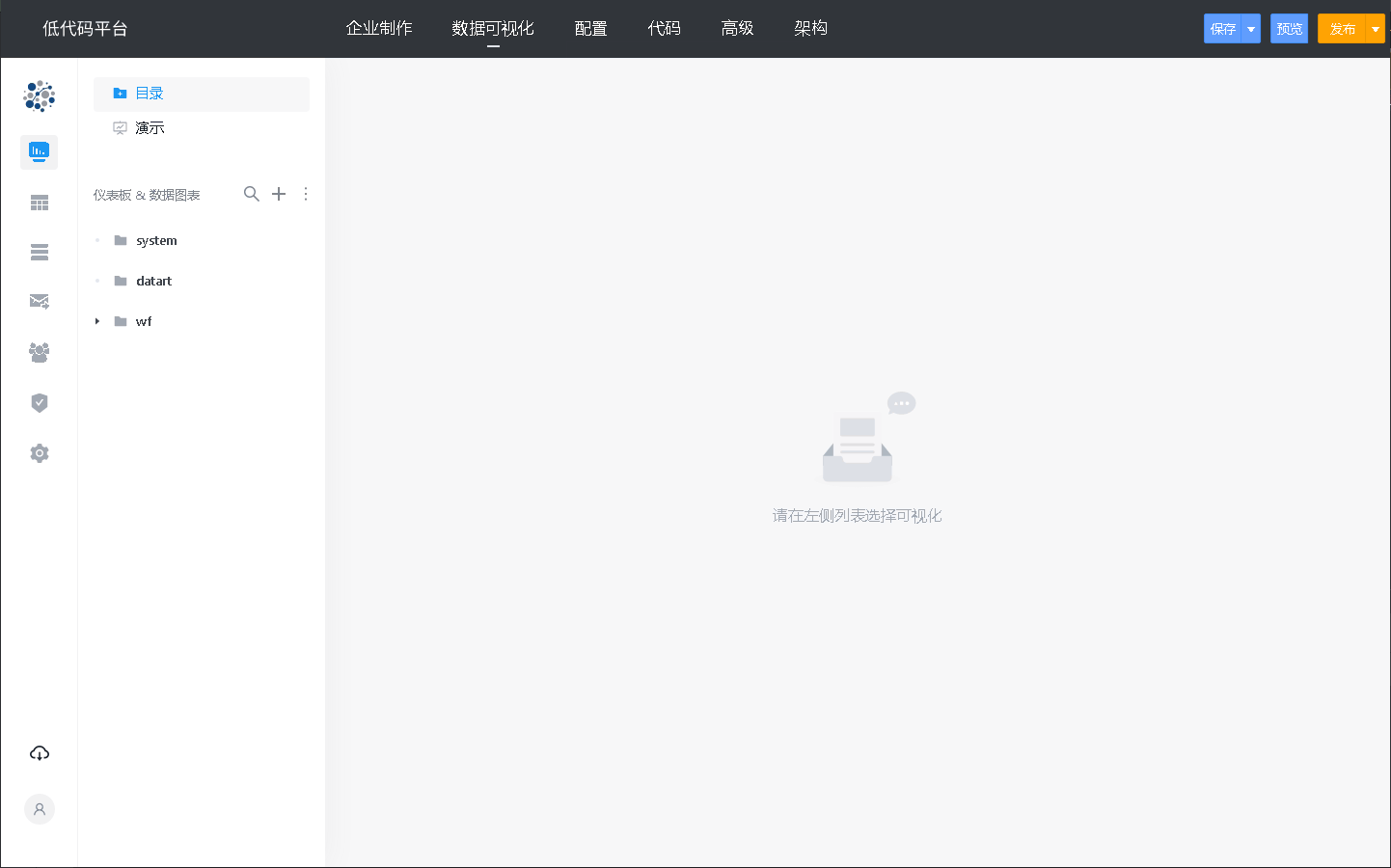This screenshot has height=868, width=1391.
Task: Open the 保存 dropdown arrow
Action: click(1251, 29)
